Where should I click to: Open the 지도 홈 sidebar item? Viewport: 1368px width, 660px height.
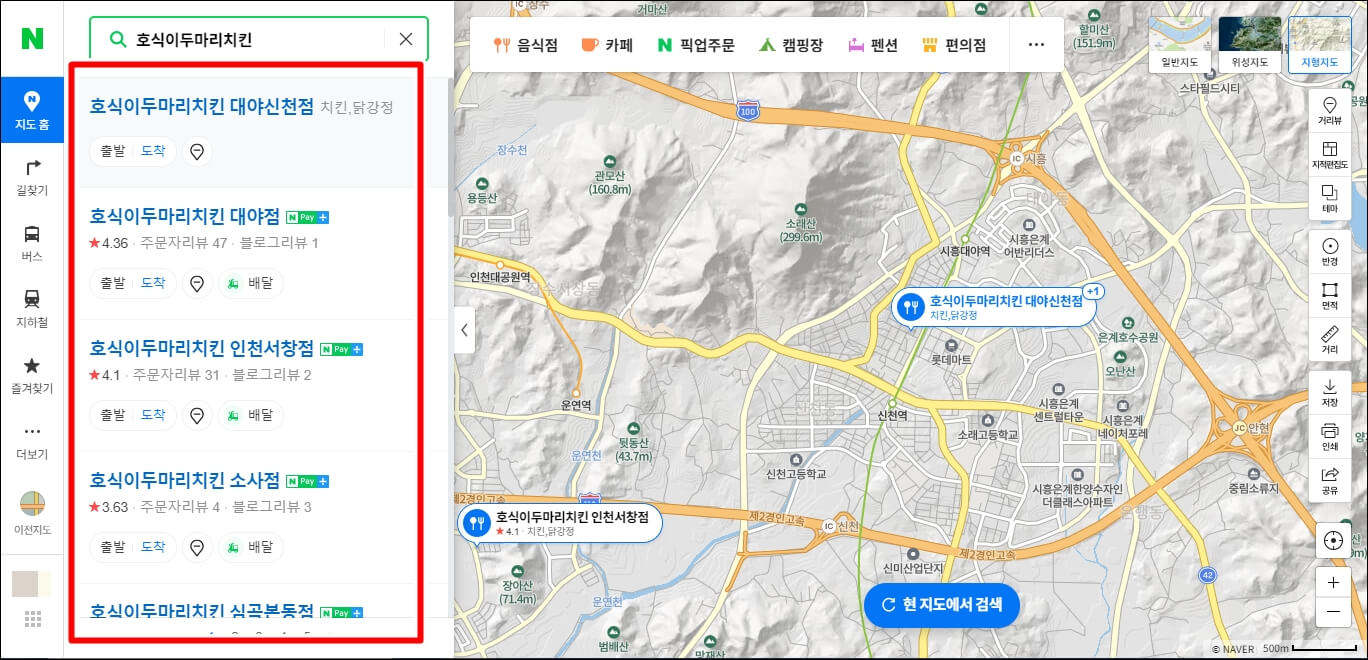pos(32,109)
